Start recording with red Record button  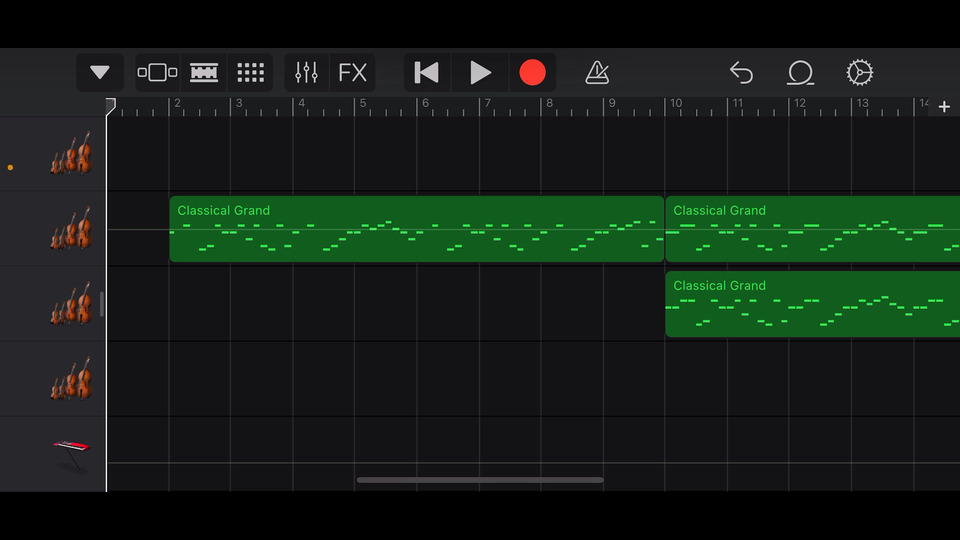coord(532,72)
